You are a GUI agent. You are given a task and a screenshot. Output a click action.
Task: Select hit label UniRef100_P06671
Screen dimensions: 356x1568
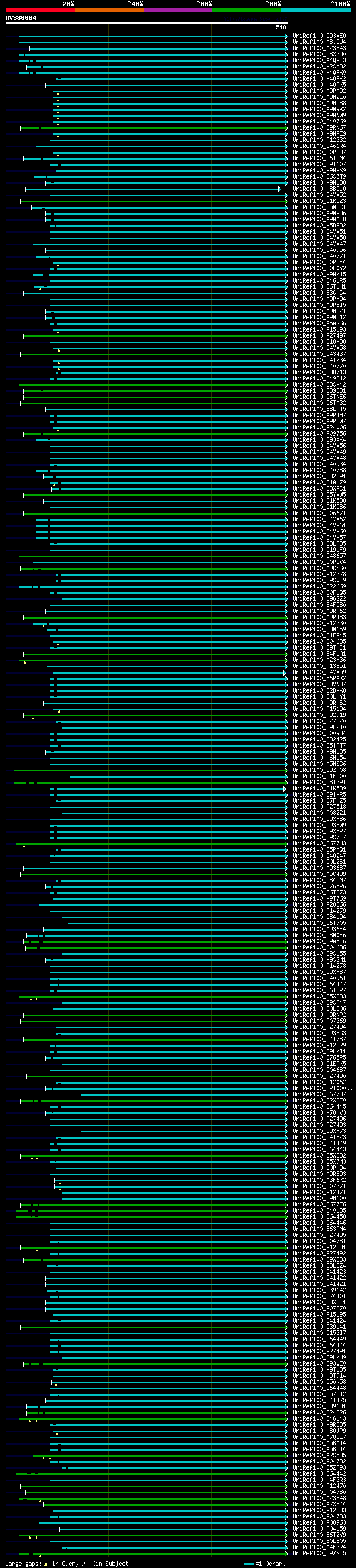coord(319,513)
